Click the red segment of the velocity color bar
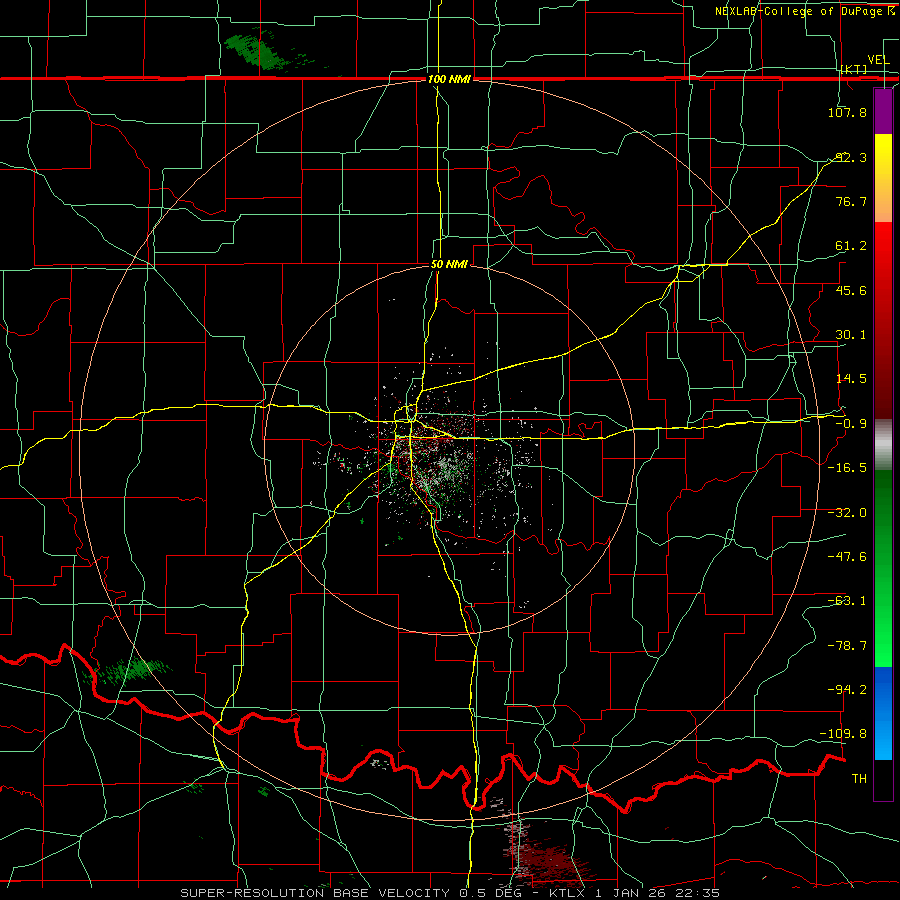Screen dimensions: 900x900 click(x=883, y=320)
